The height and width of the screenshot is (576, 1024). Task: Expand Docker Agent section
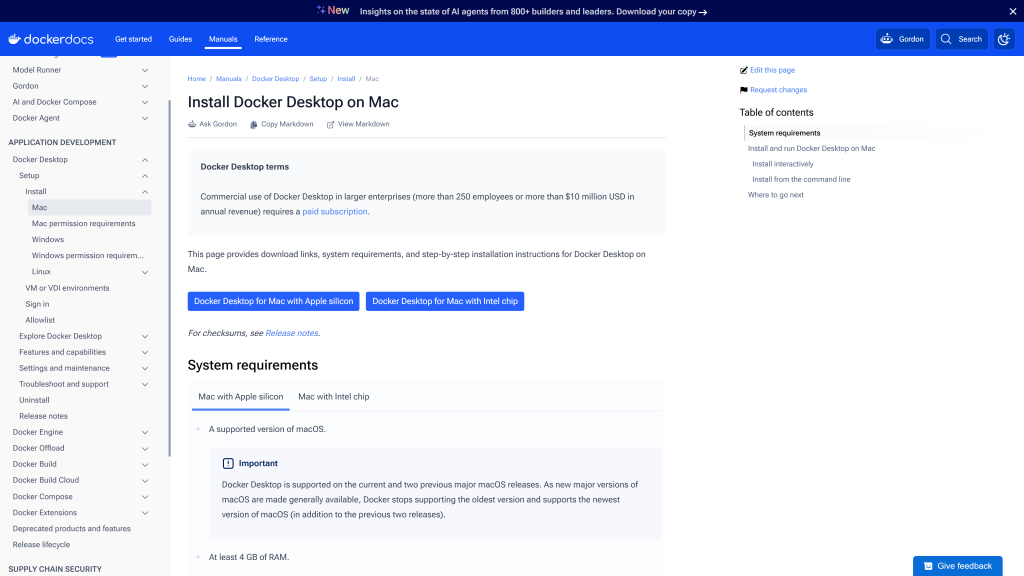click(145, 118)
